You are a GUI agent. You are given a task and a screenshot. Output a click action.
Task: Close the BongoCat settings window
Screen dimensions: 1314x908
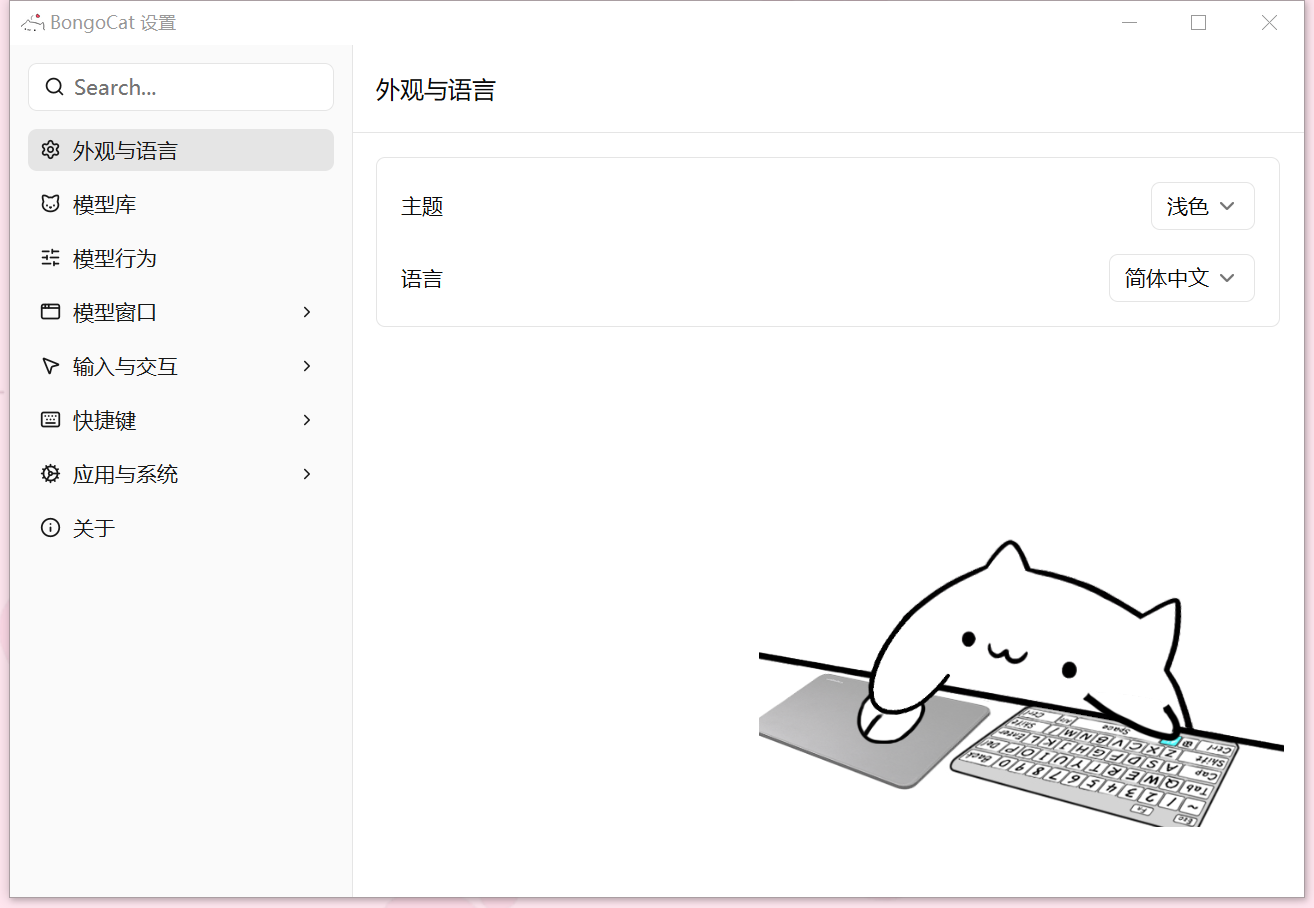pos(1269,22)
